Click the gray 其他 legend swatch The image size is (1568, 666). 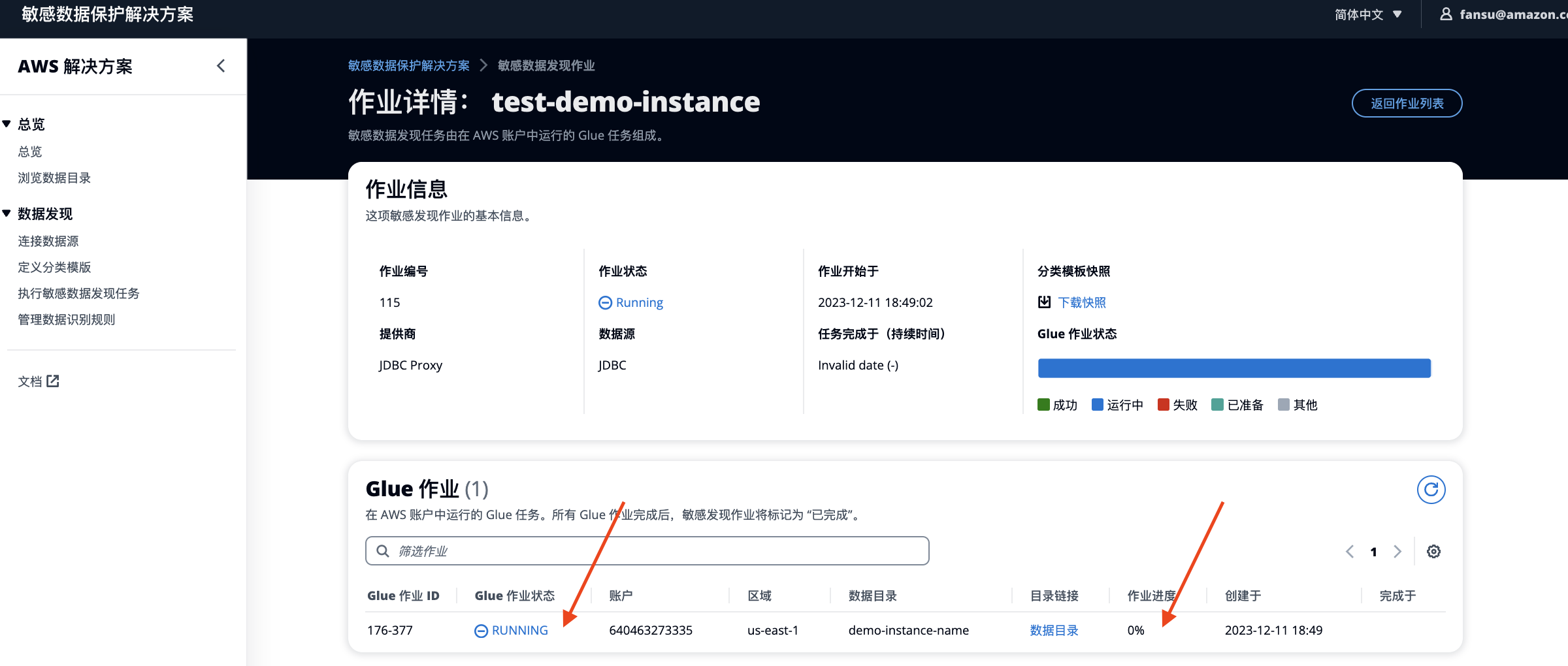click(x=1283, y=405)
